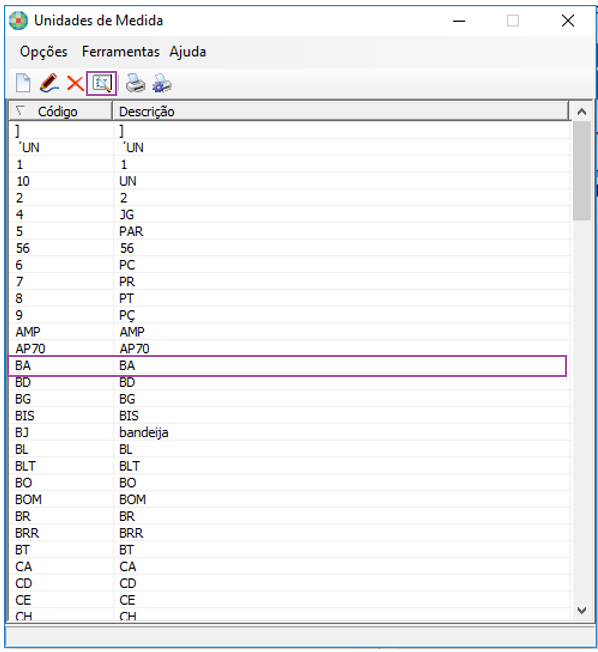Click the scrollbar down arrow
Screen dimensions: 598x652
582,610
